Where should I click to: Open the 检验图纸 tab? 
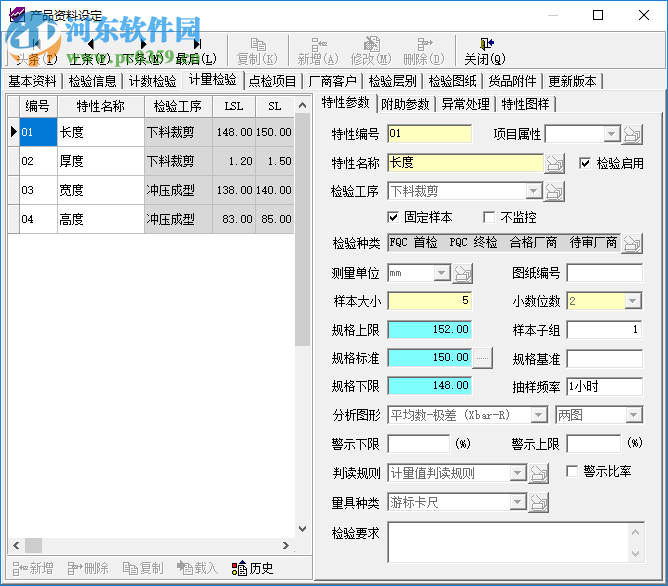tap(453, 81)
